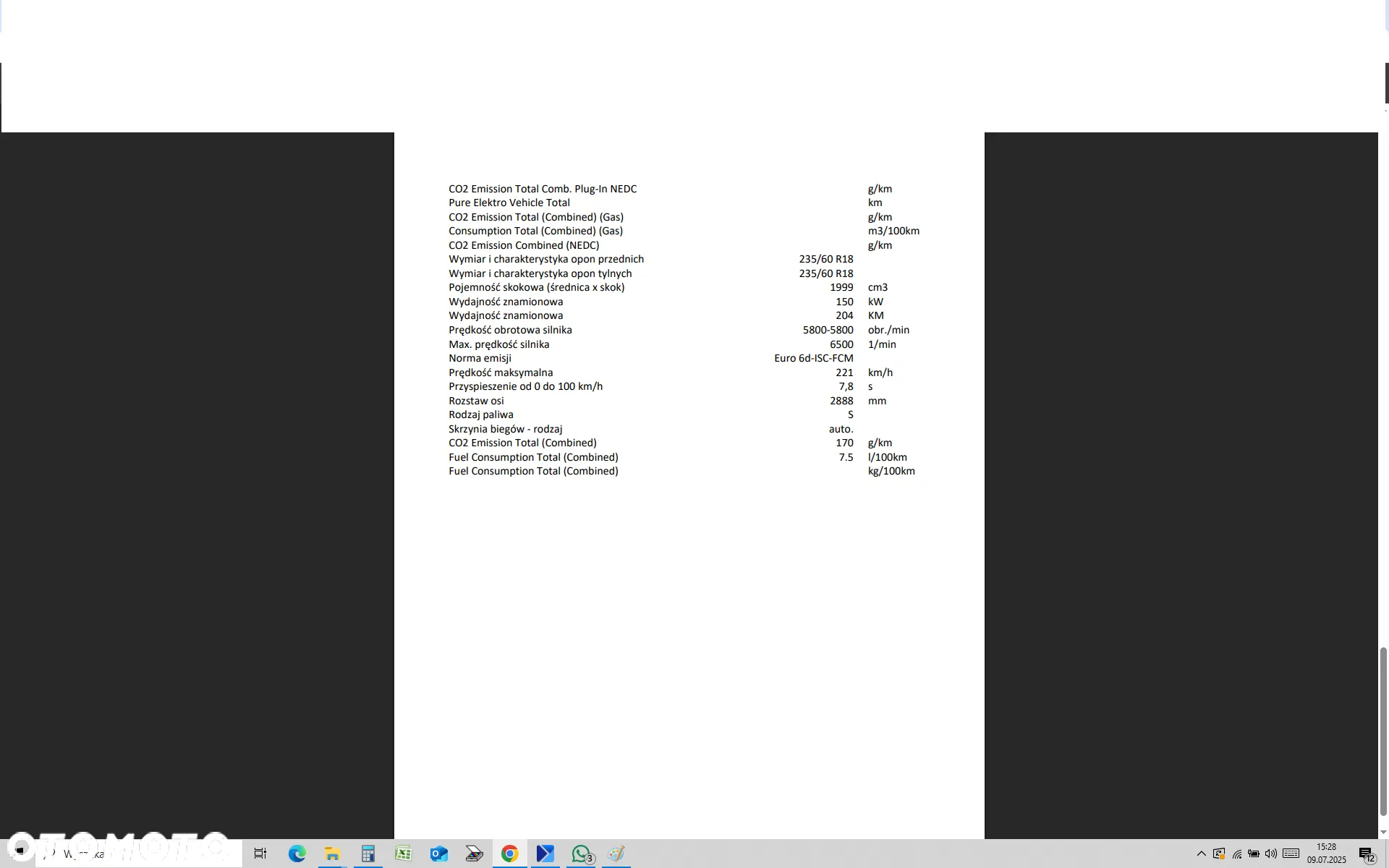Click 'Skrzynia biegów - rodzaj' label
Screen dimensions: 1389x868
click(x=506, y=429)
